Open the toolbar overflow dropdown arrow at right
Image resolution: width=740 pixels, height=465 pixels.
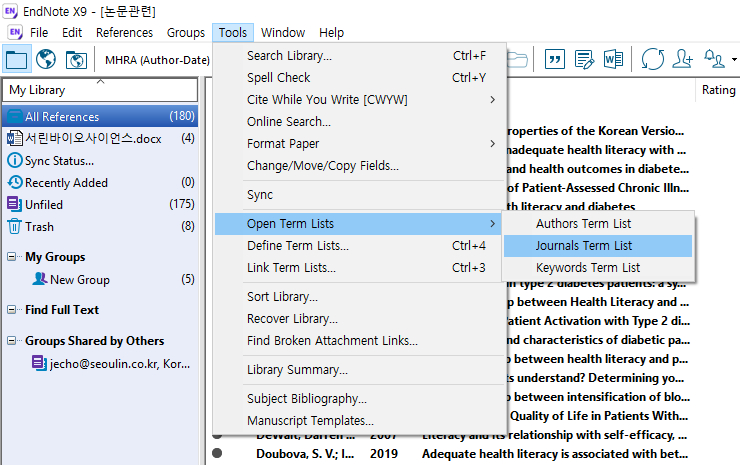(734, 59)
